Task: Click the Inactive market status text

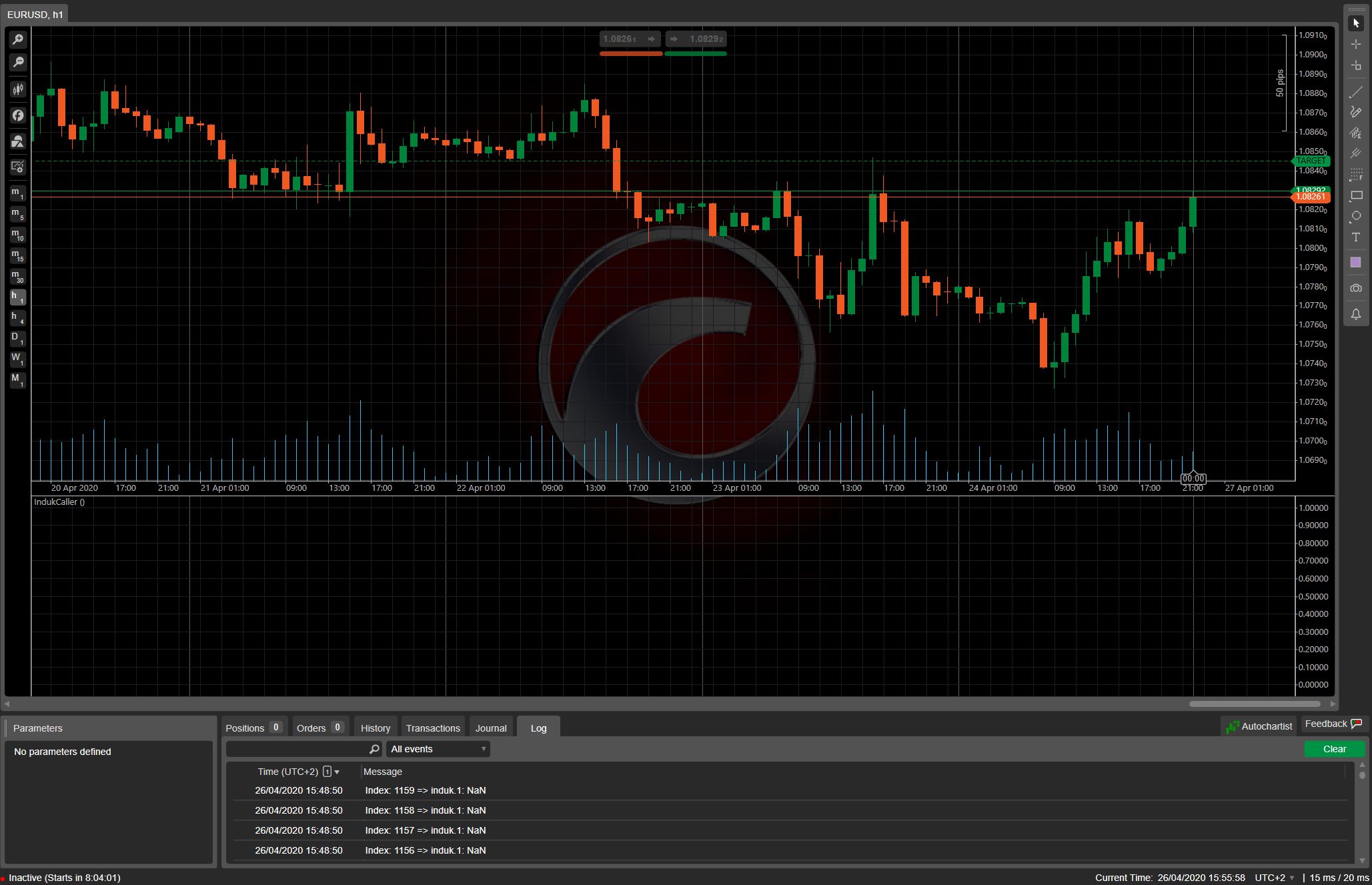Action: (x=65, y=878)
